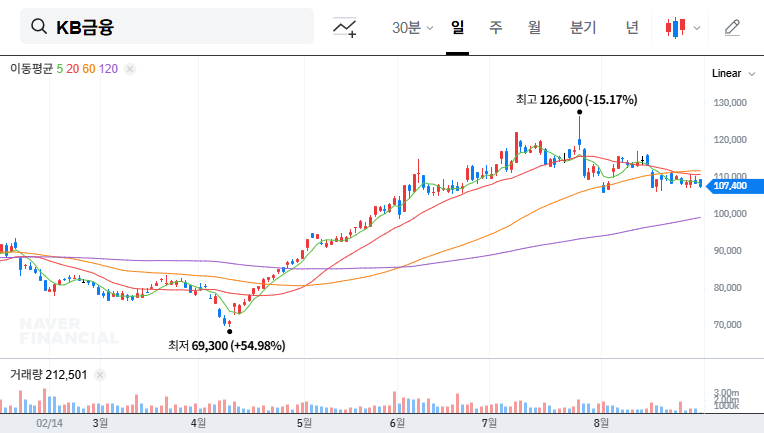The image size is (764, 433).
Task: Click the 90,000 price axis label
Action: tap(727, 251)
